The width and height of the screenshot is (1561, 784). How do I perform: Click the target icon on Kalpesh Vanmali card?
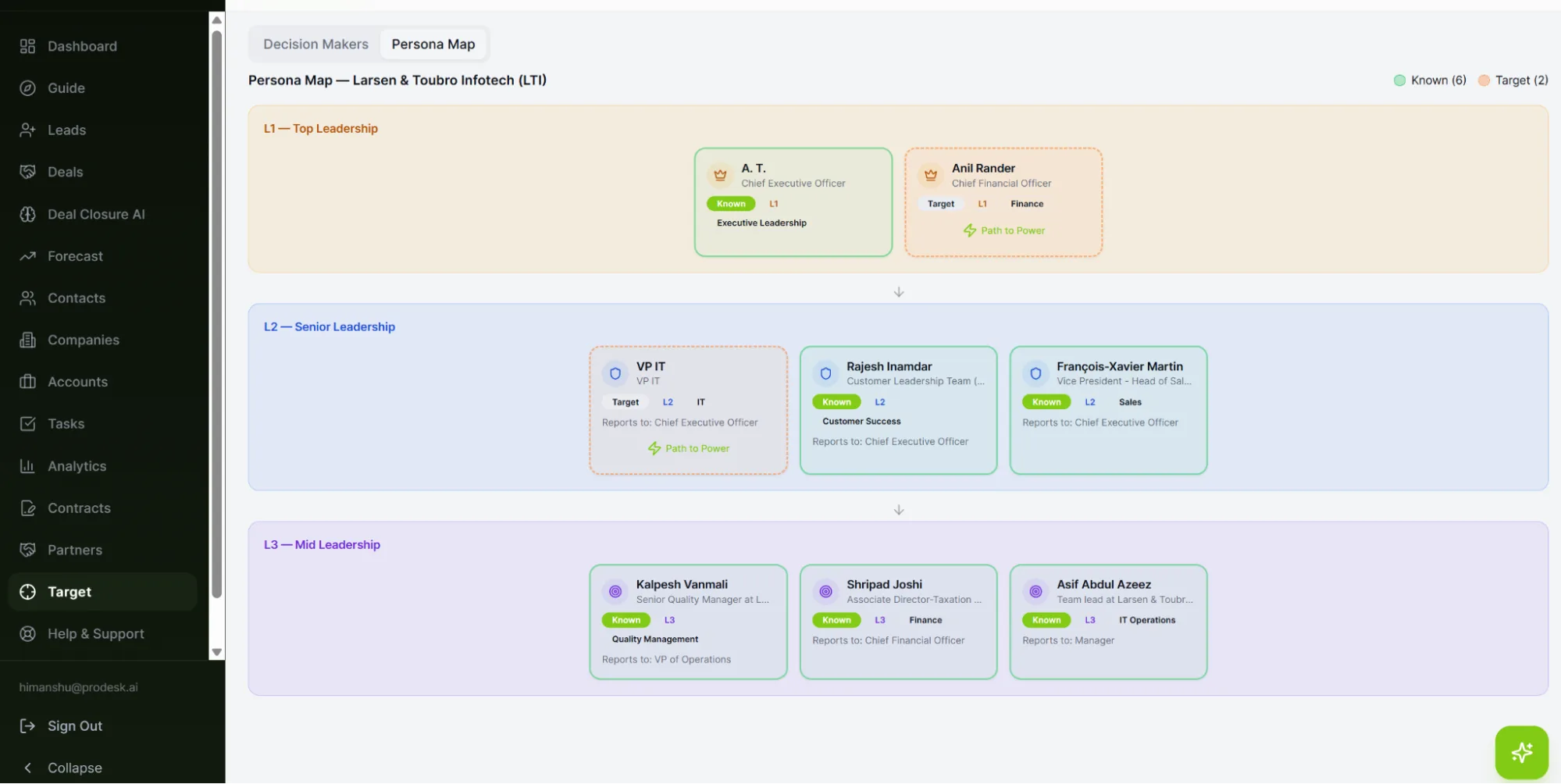tap(615, 591)
